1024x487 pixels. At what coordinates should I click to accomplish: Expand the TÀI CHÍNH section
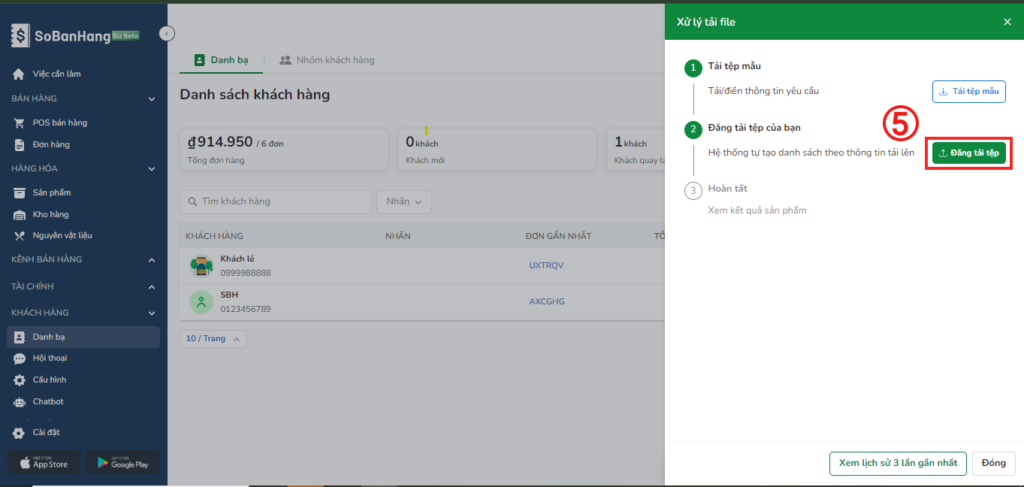(x=152, y=287)
